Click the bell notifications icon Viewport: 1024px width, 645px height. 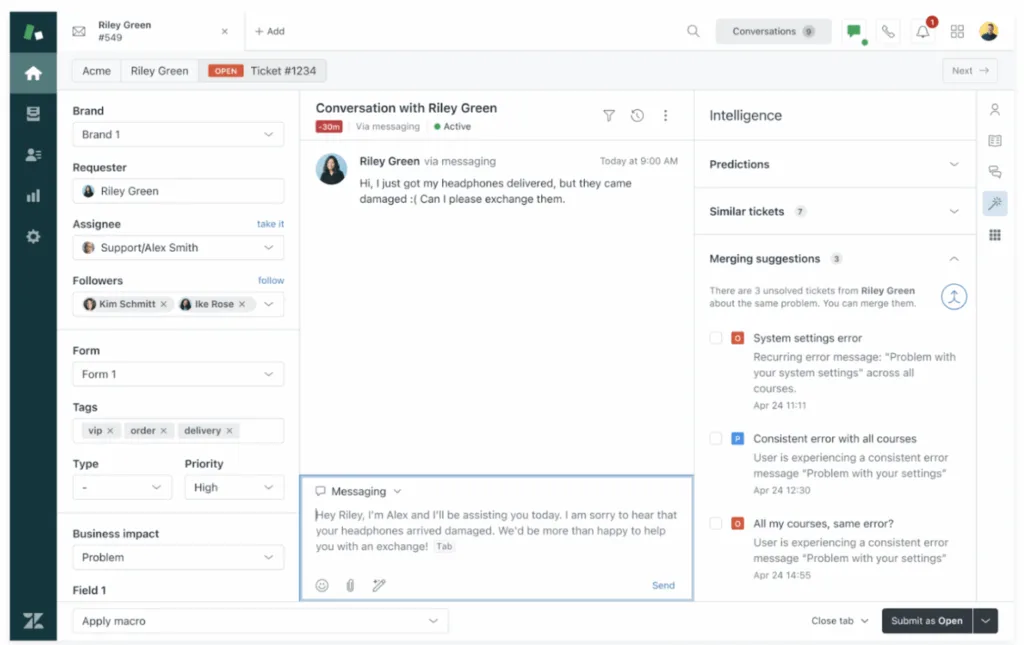point(922,31)
